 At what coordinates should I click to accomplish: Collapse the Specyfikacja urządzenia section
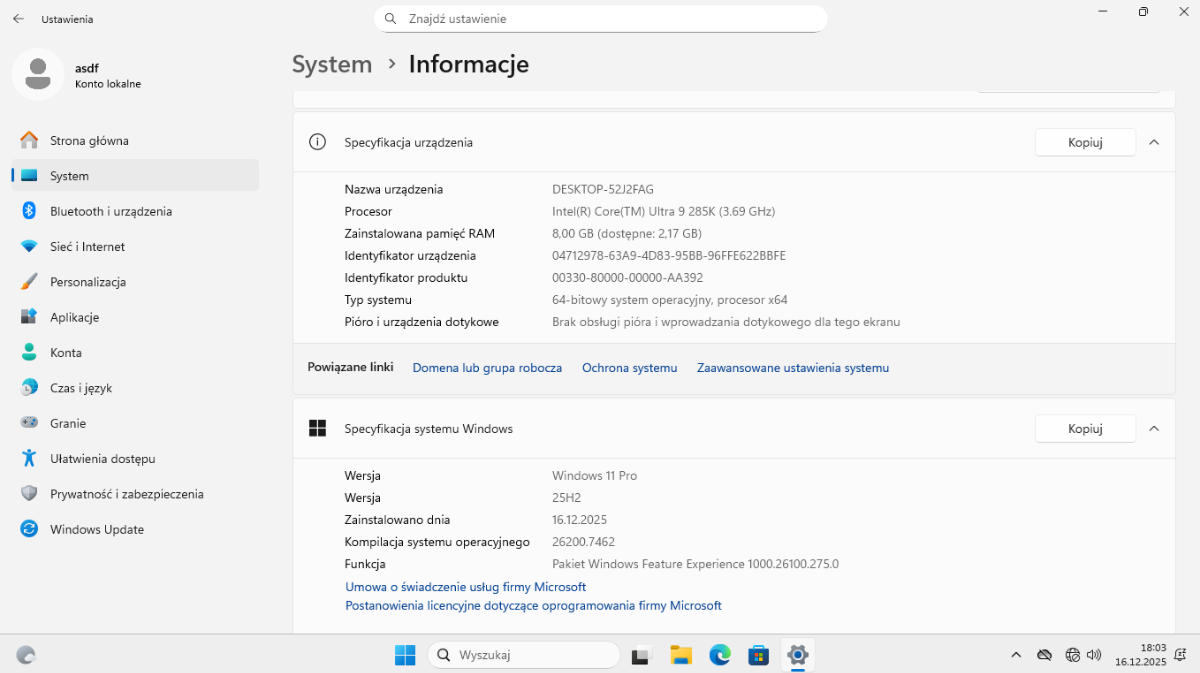(1154, 142)
